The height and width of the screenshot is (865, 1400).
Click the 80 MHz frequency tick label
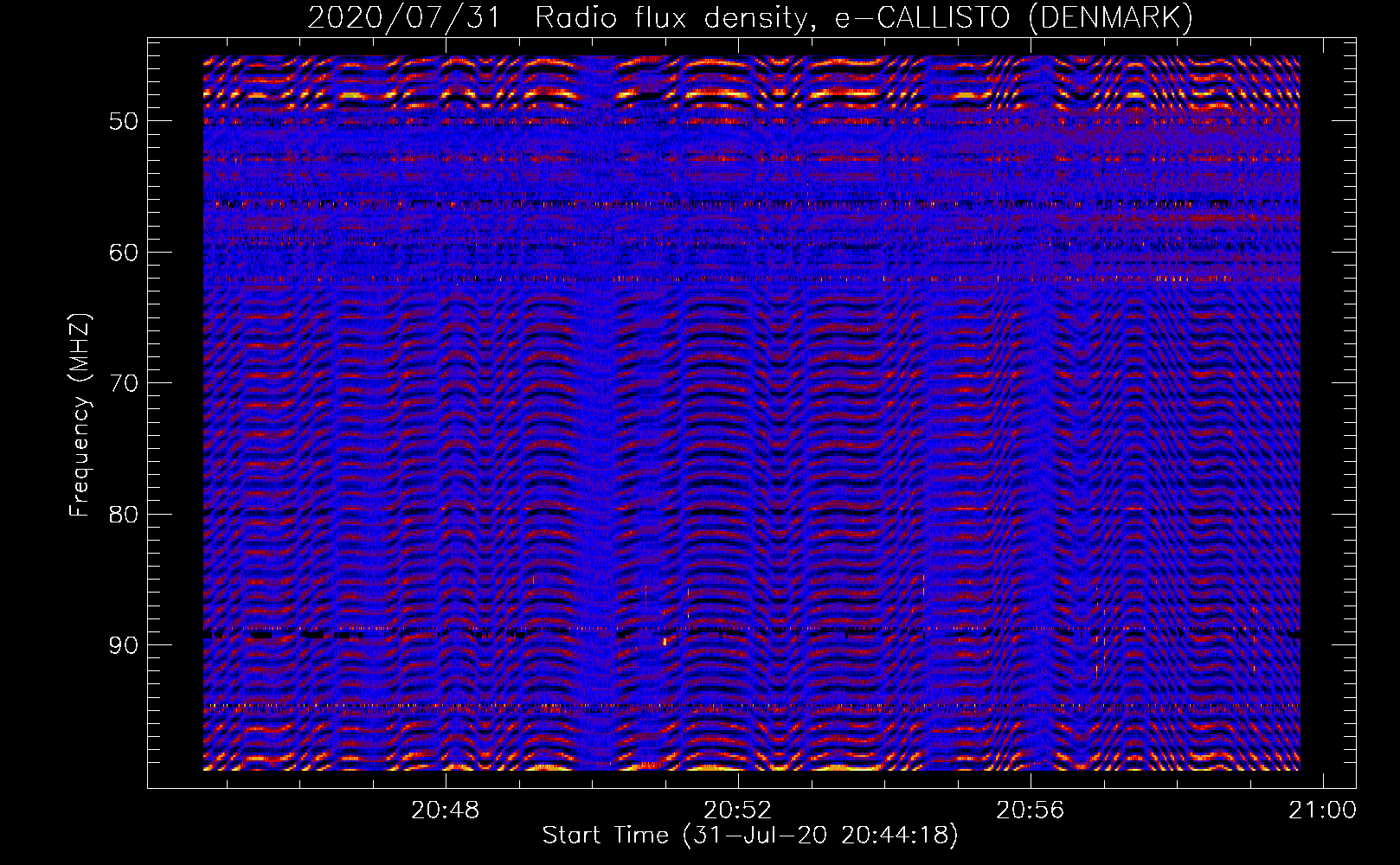tap(124, 515)
